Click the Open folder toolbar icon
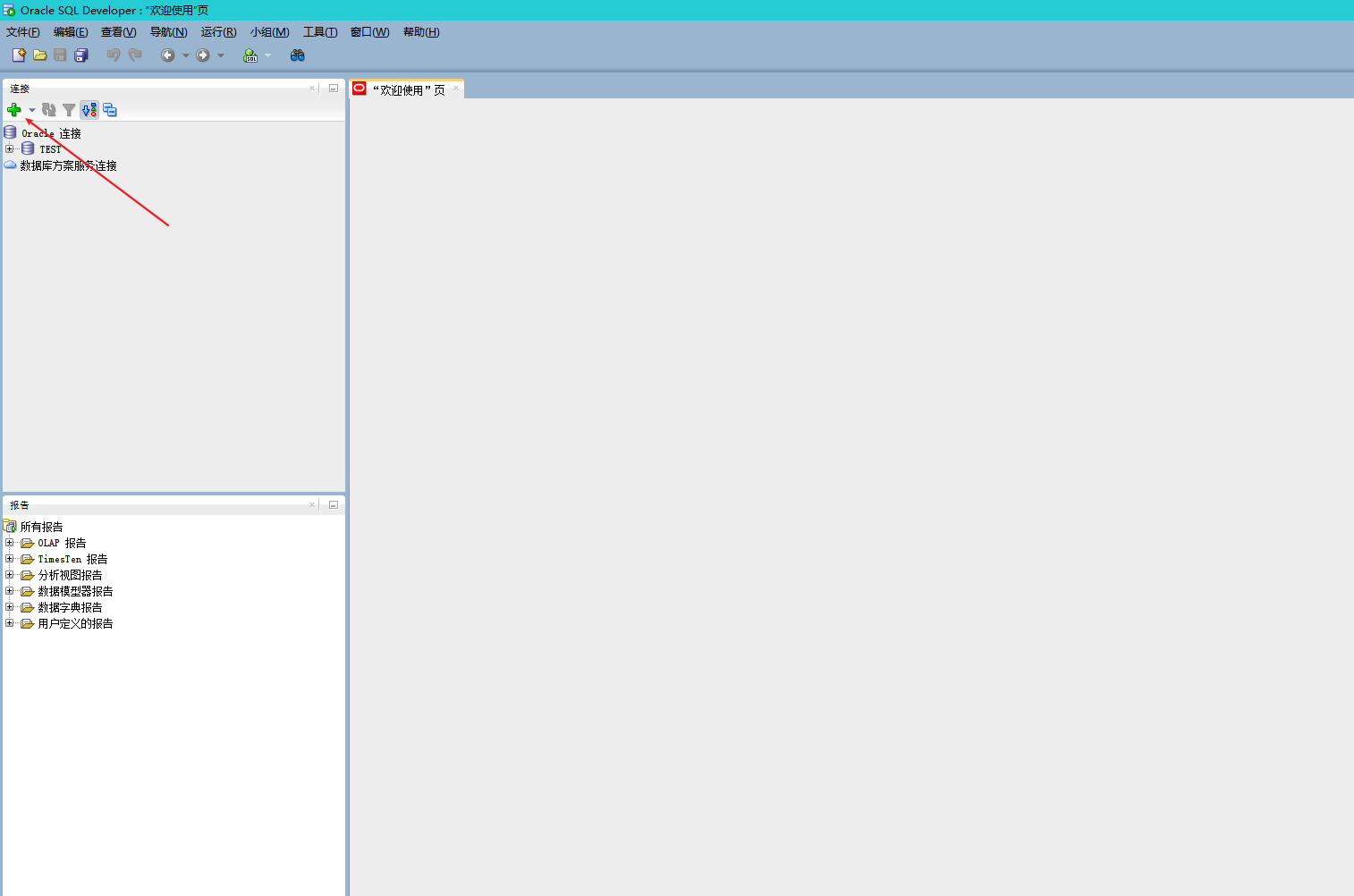1354x896 pixels. pyautogui.click(x=40, y=55)
